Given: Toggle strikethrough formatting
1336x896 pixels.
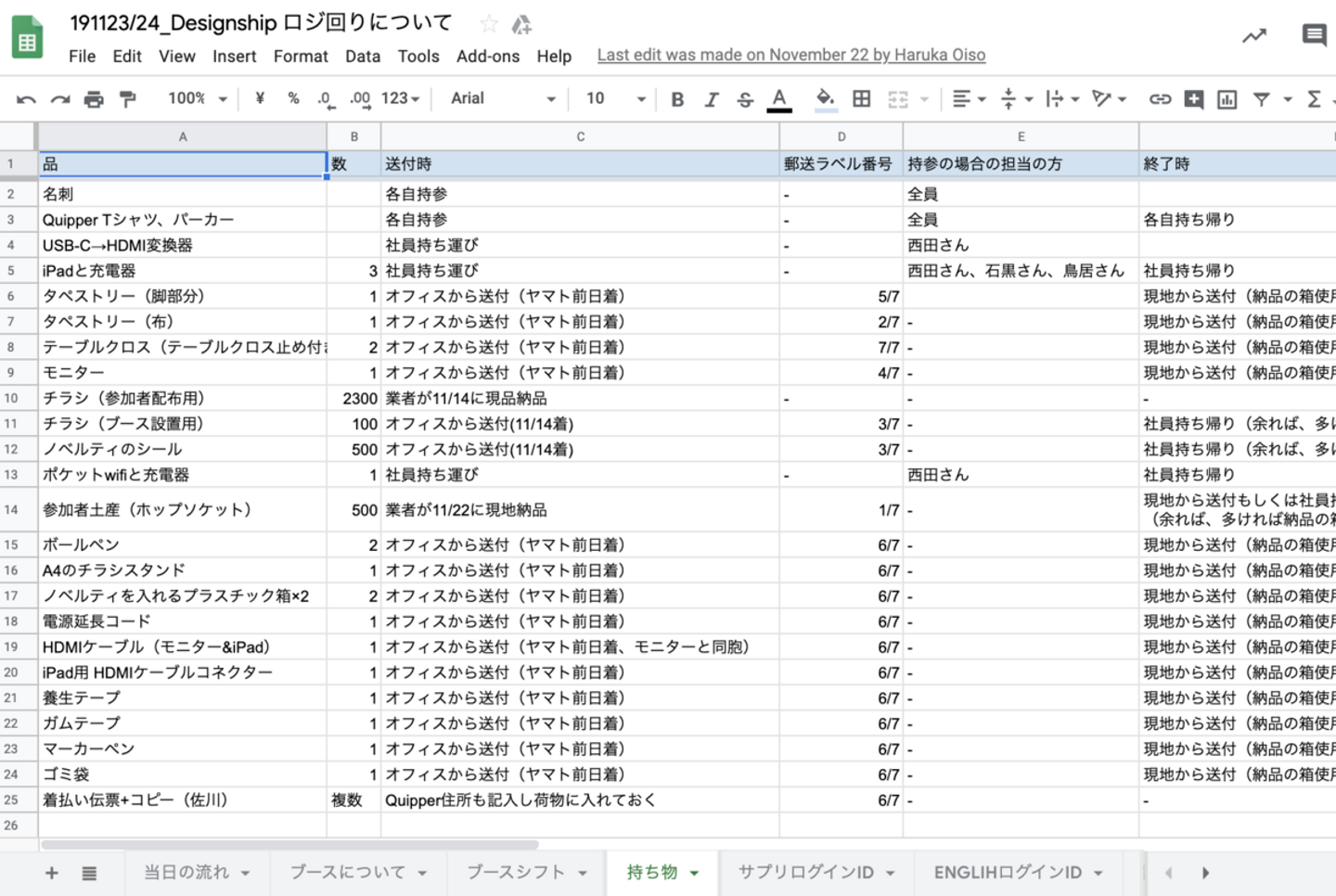Looking at the screenshot, I should coord(745,99).
